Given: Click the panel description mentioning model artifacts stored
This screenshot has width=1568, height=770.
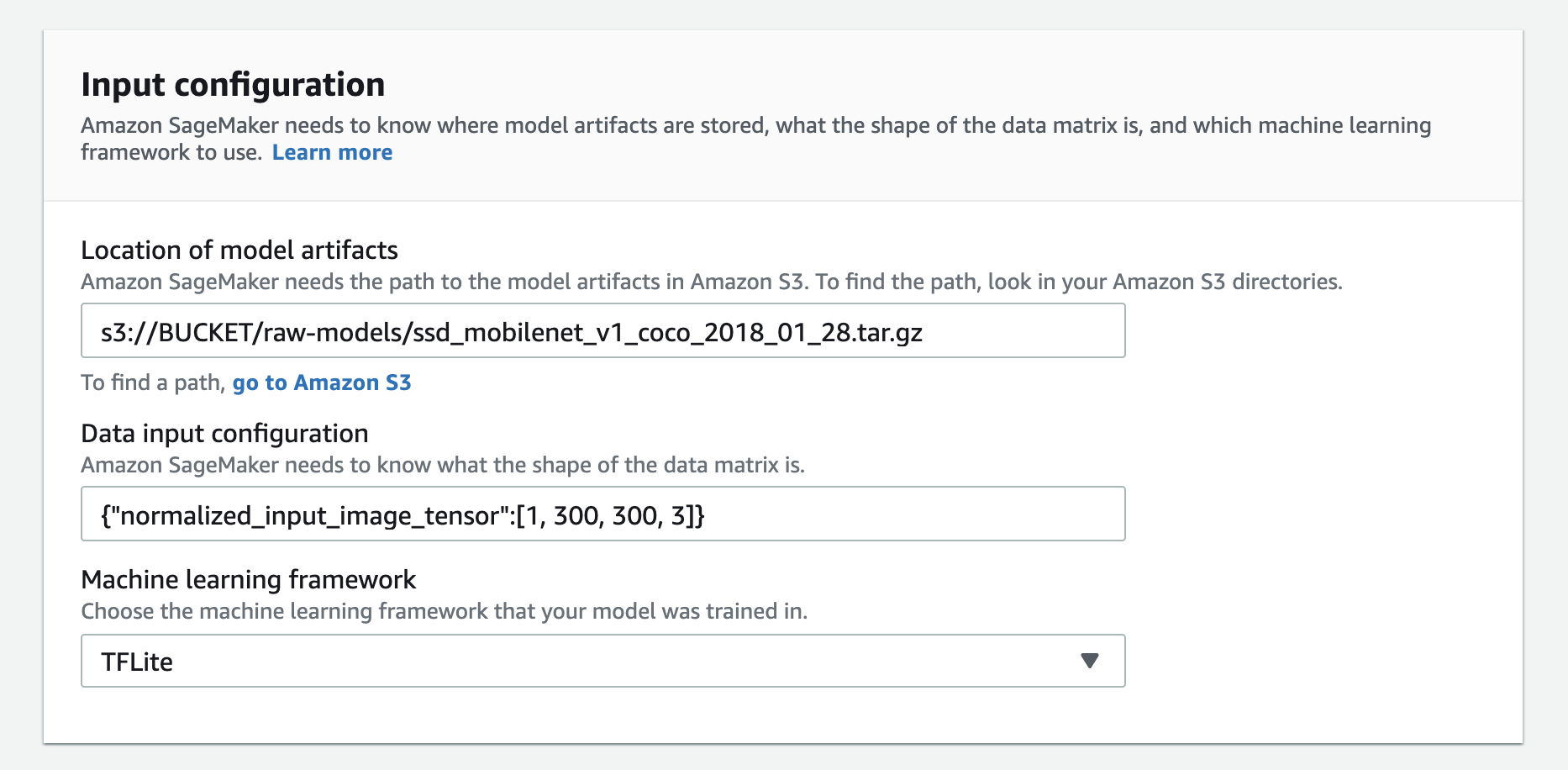Looking at the screenshot, I should [755, 125].
